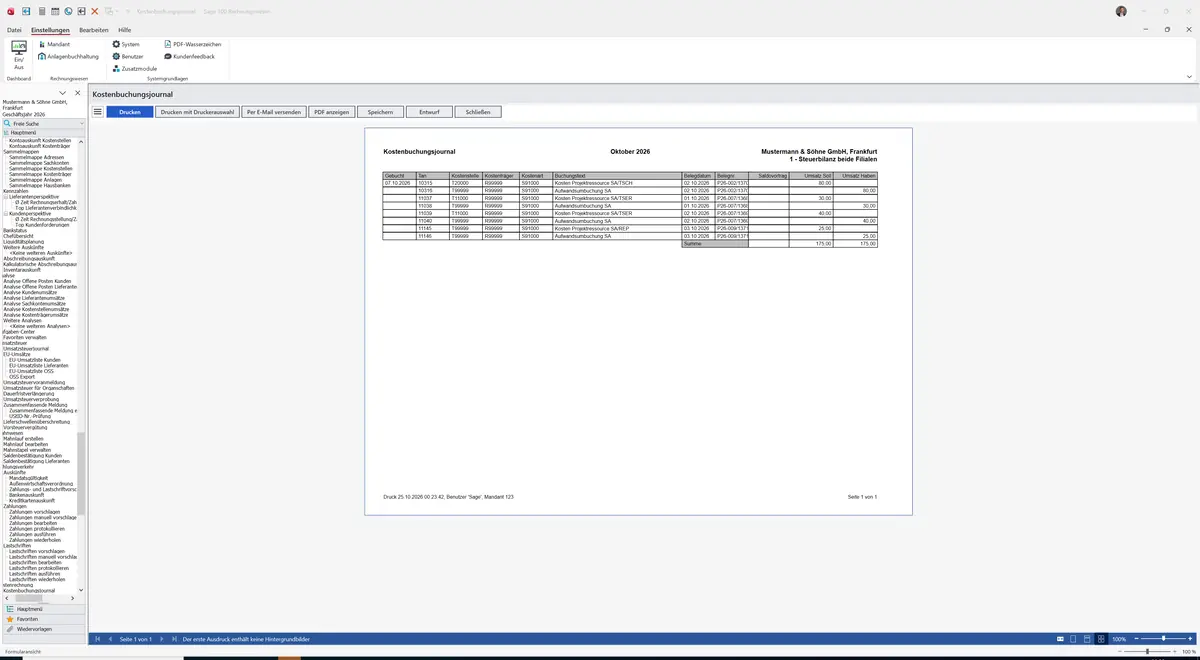Toggle the Dashboard Ein/Aus button
Image resolution: width=1200 pixels, height=660 pixels.
pyautogui.click(x=18, y=55)
